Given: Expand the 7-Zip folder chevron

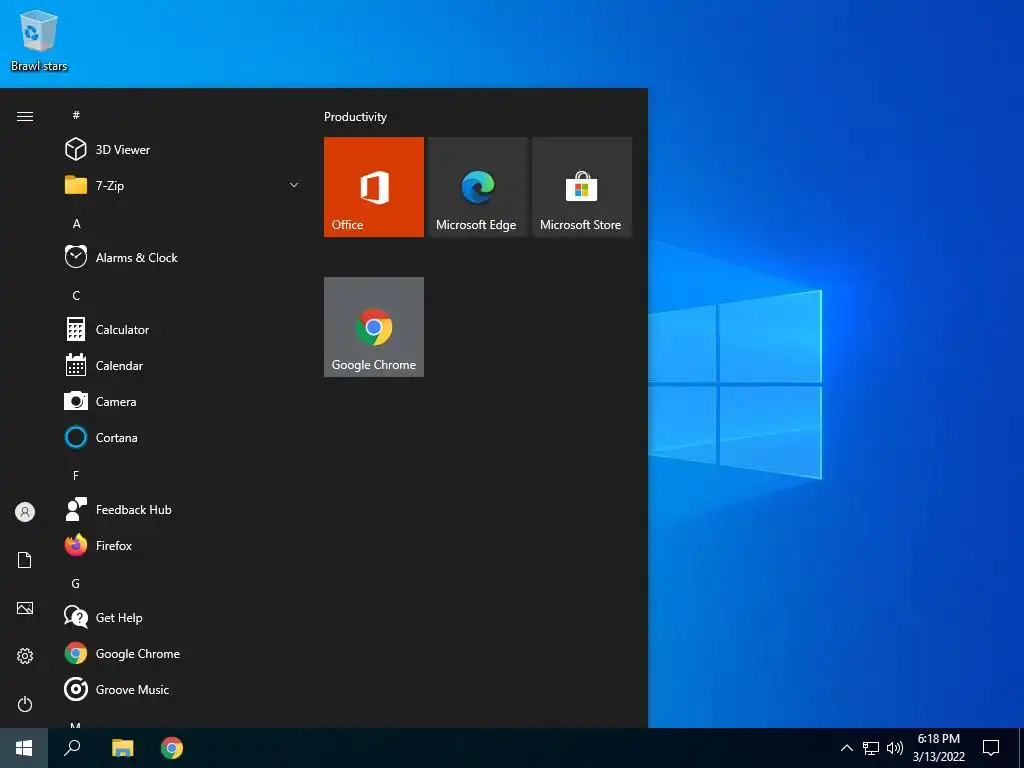Looking at the screenshot, I should tap(294, 185).
